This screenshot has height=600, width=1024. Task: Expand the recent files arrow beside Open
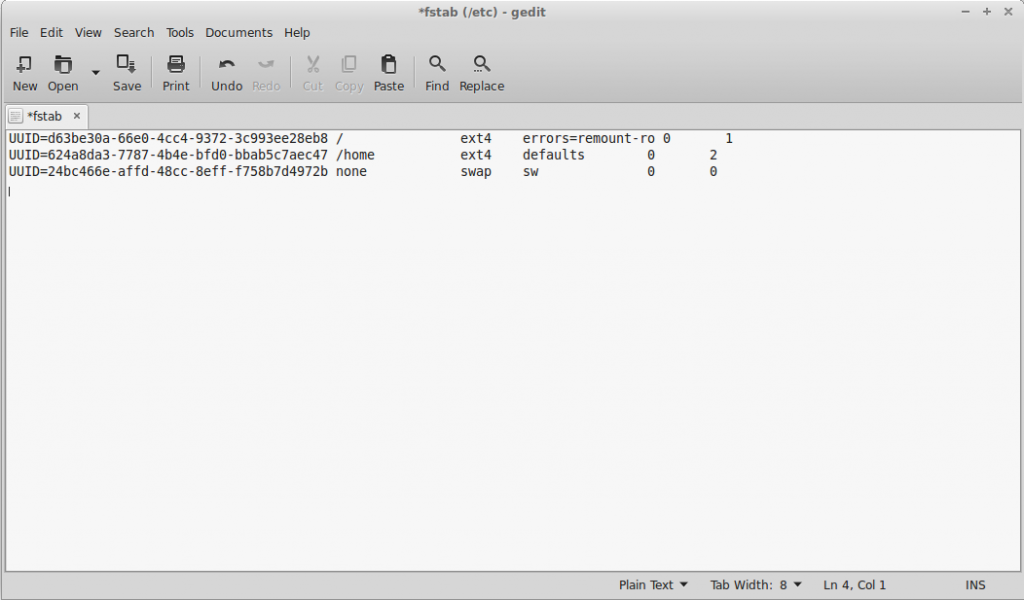[95, 72]
